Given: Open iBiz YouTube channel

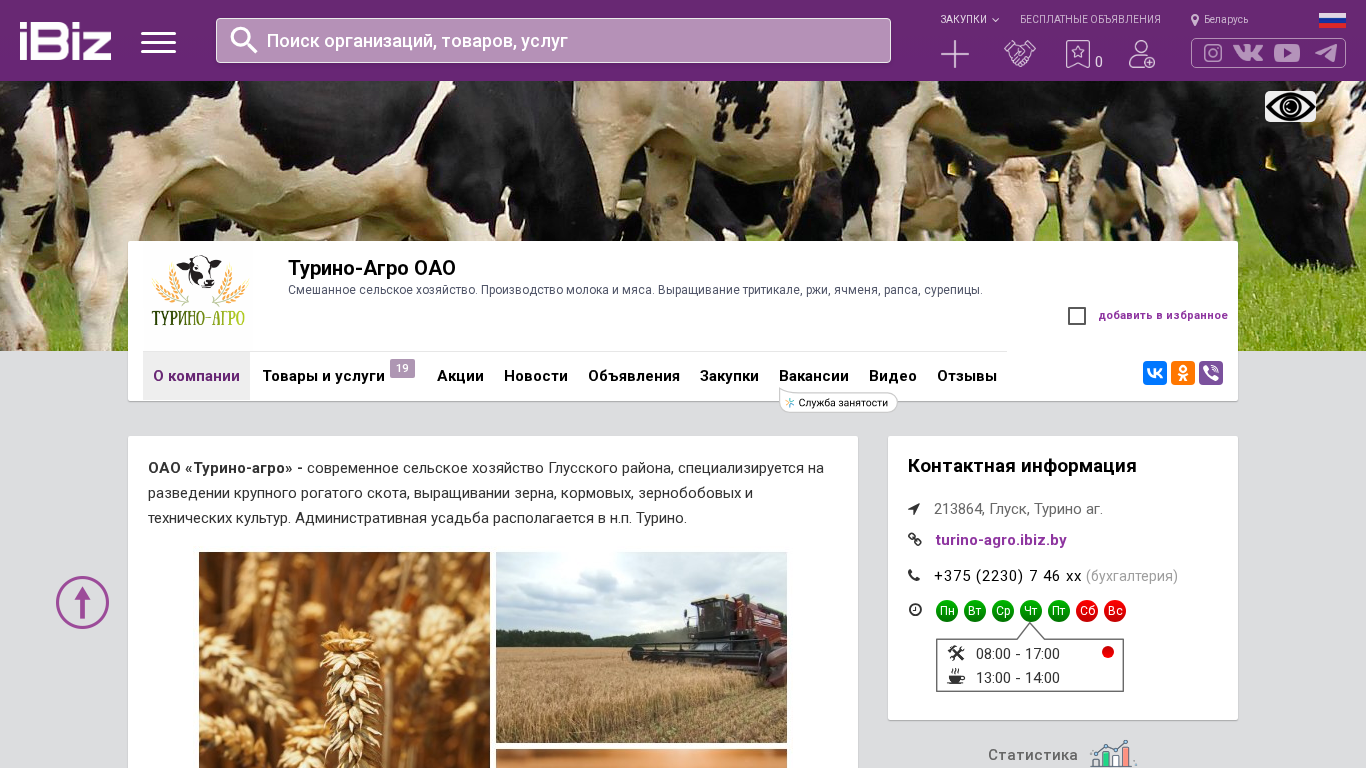Looking at the screenshot, I should tap(1287, 53).
